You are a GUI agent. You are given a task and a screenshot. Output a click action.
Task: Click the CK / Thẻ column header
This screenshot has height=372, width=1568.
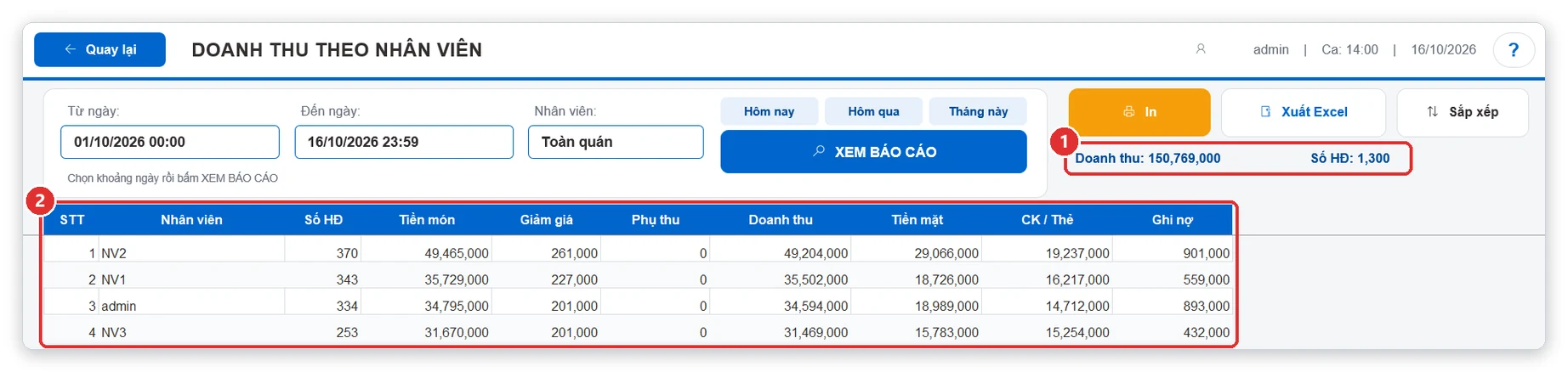pos(1047,220)
